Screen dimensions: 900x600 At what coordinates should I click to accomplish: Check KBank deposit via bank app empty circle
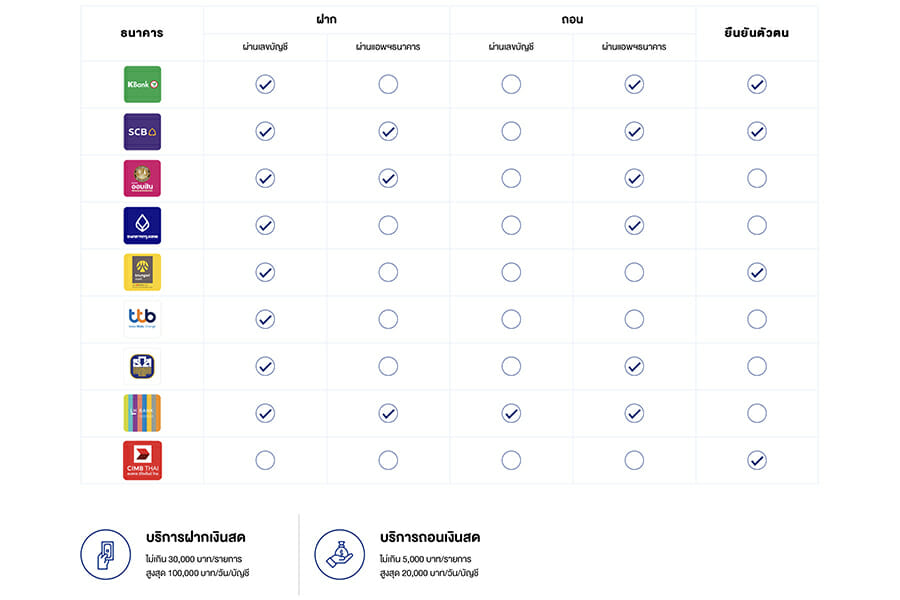point(388,84)
